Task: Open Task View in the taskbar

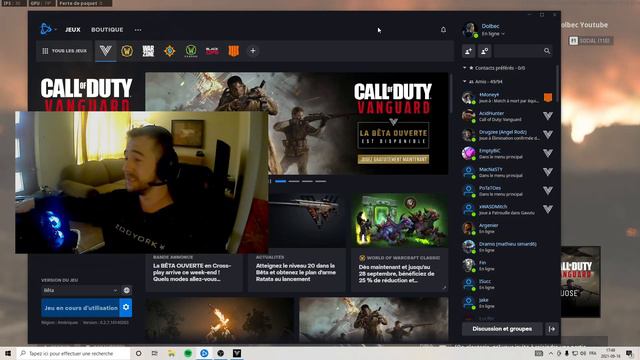Action: pyautogui.click(x=155, y=353)
